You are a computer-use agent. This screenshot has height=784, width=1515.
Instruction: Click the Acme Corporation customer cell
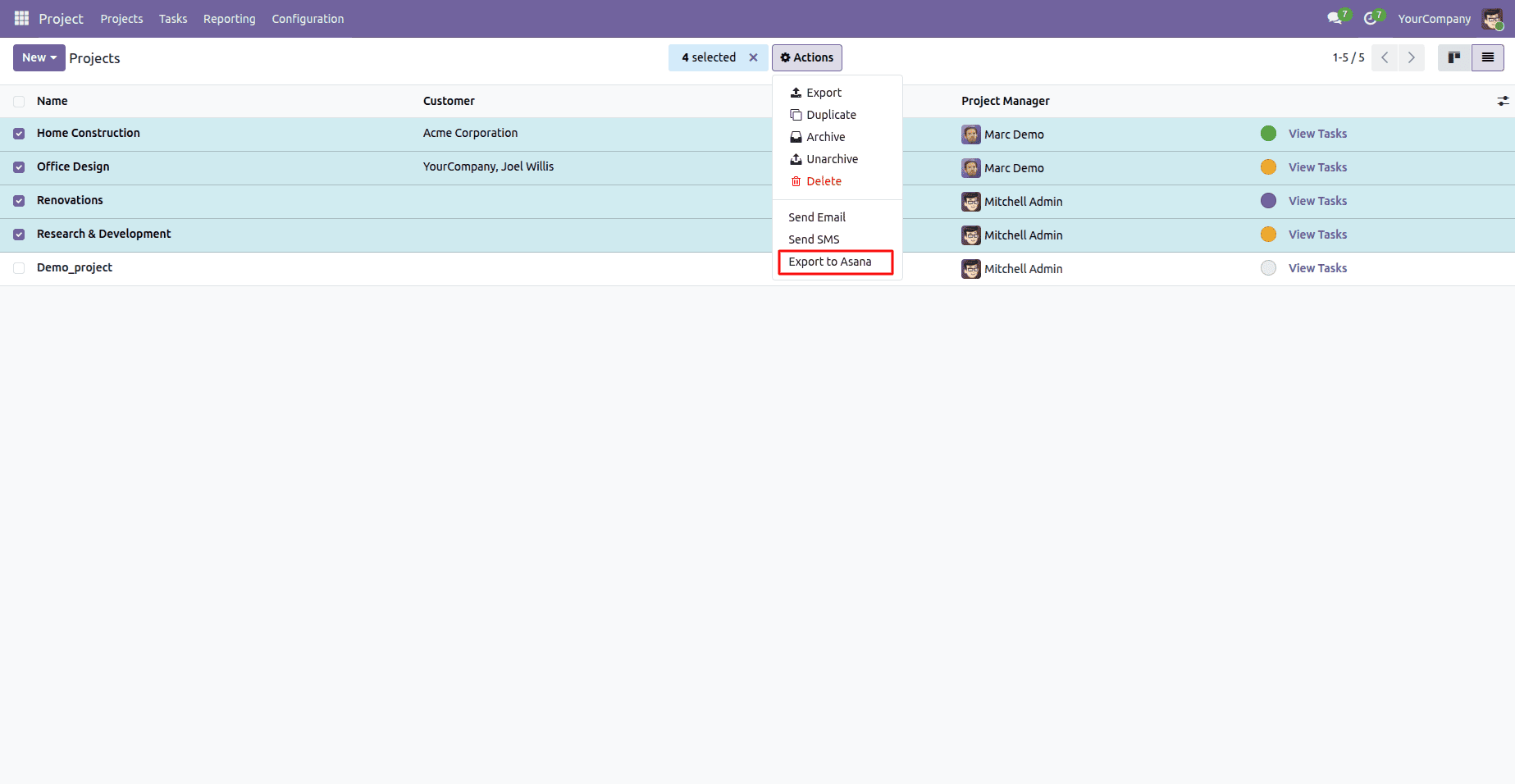471,133
